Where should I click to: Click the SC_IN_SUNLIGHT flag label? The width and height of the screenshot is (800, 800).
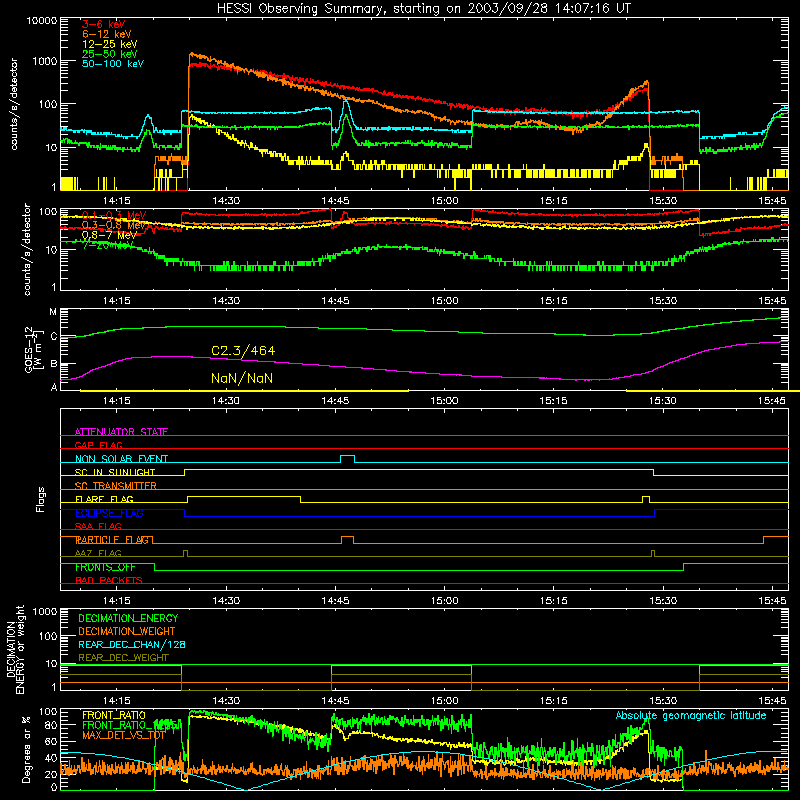coord(115,472)
